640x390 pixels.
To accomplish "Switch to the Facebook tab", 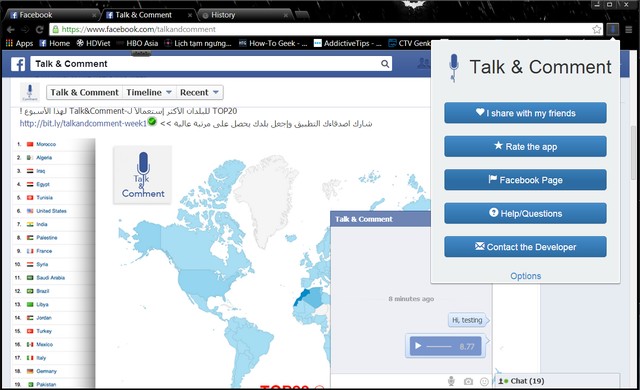I will pyautogui.click(x=51, y=15).
